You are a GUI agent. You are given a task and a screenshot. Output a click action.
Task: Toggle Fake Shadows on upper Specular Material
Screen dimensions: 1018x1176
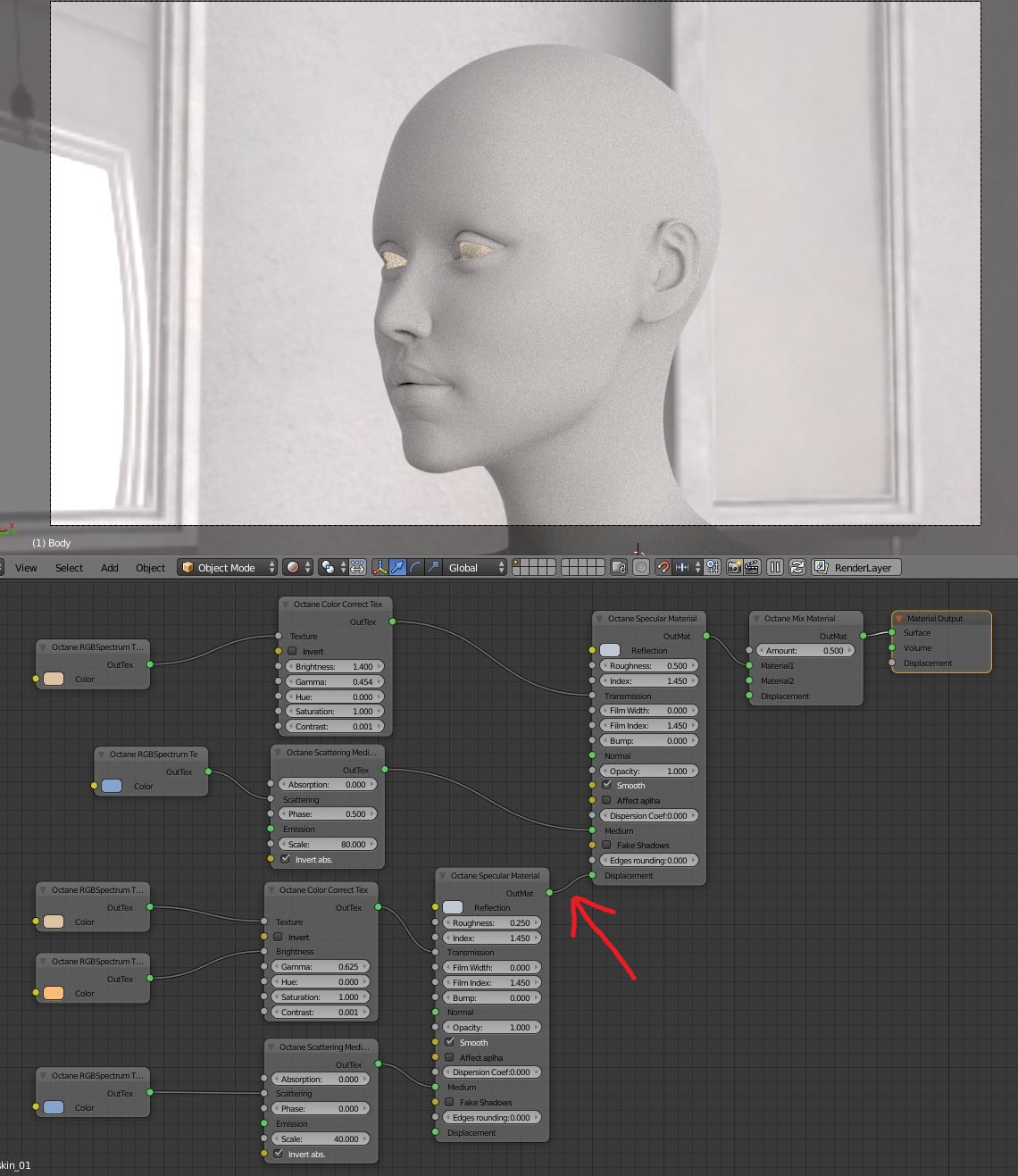click(x=607, y=845)
